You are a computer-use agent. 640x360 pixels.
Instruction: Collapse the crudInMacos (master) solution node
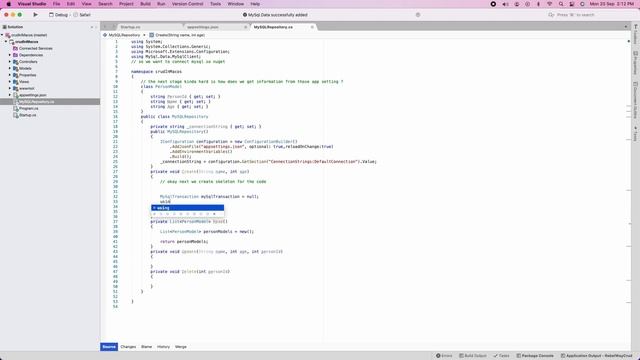point(2,35)
